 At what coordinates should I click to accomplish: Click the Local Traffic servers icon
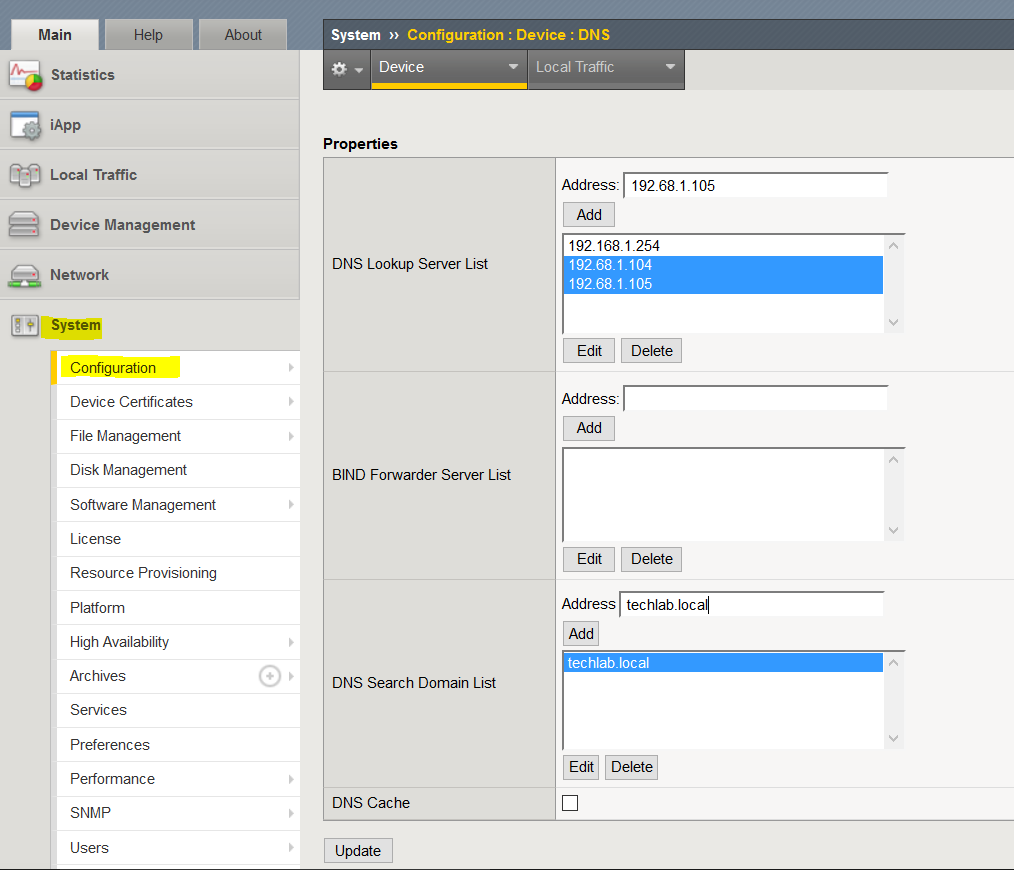coord(25,175)
